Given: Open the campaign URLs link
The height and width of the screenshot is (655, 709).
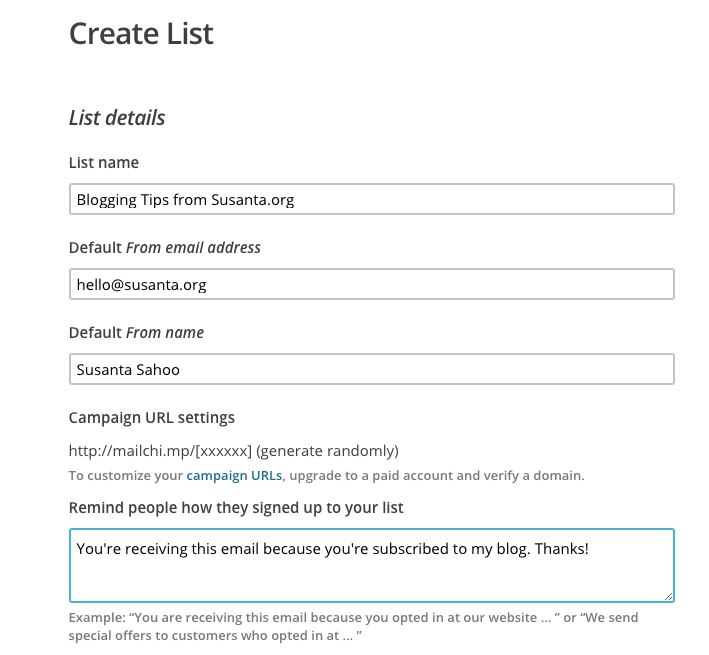Looking at the screenshot, I should click(x=234, y=475).
